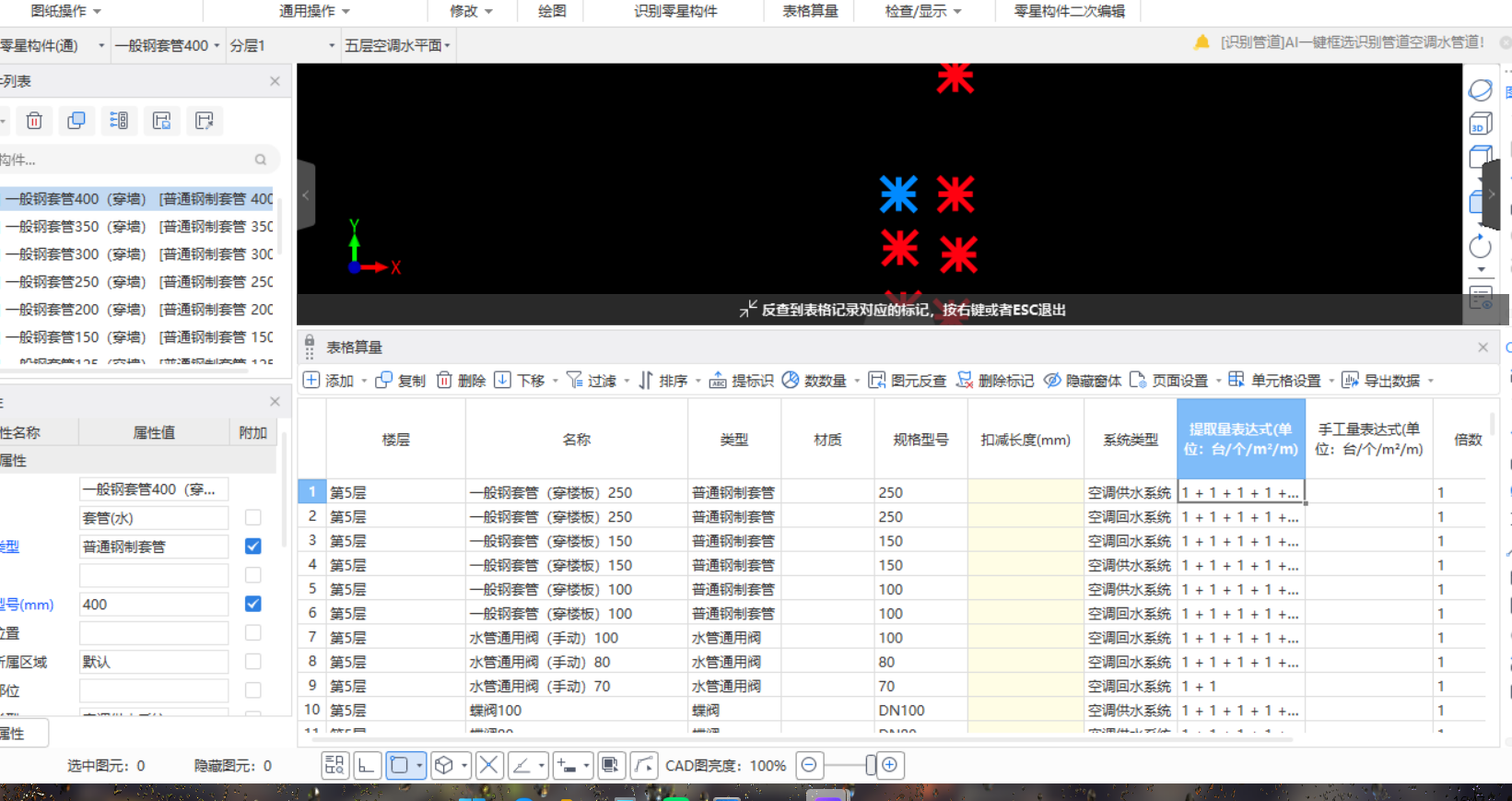Open 单元格设置 cell settings

pos(1274,380)
